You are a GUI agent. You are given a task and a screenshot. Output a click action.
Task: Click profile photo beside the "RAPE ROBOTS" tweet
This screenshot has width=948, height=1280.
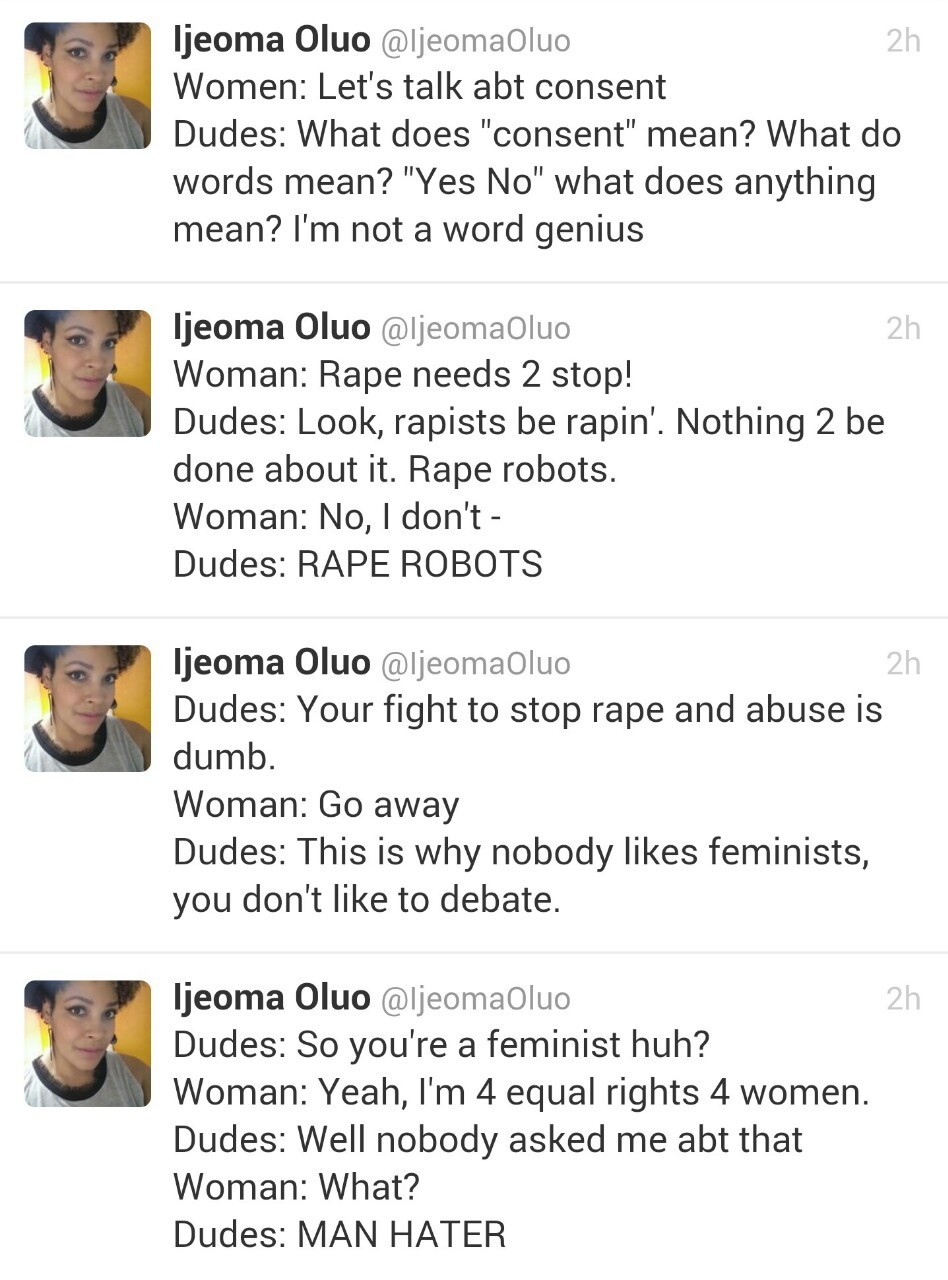88,374
